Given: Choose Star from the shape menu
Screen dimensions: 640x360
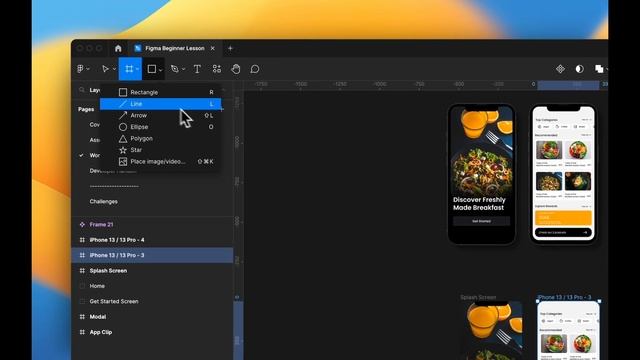Looking at the screenshot, I should 160,150.
